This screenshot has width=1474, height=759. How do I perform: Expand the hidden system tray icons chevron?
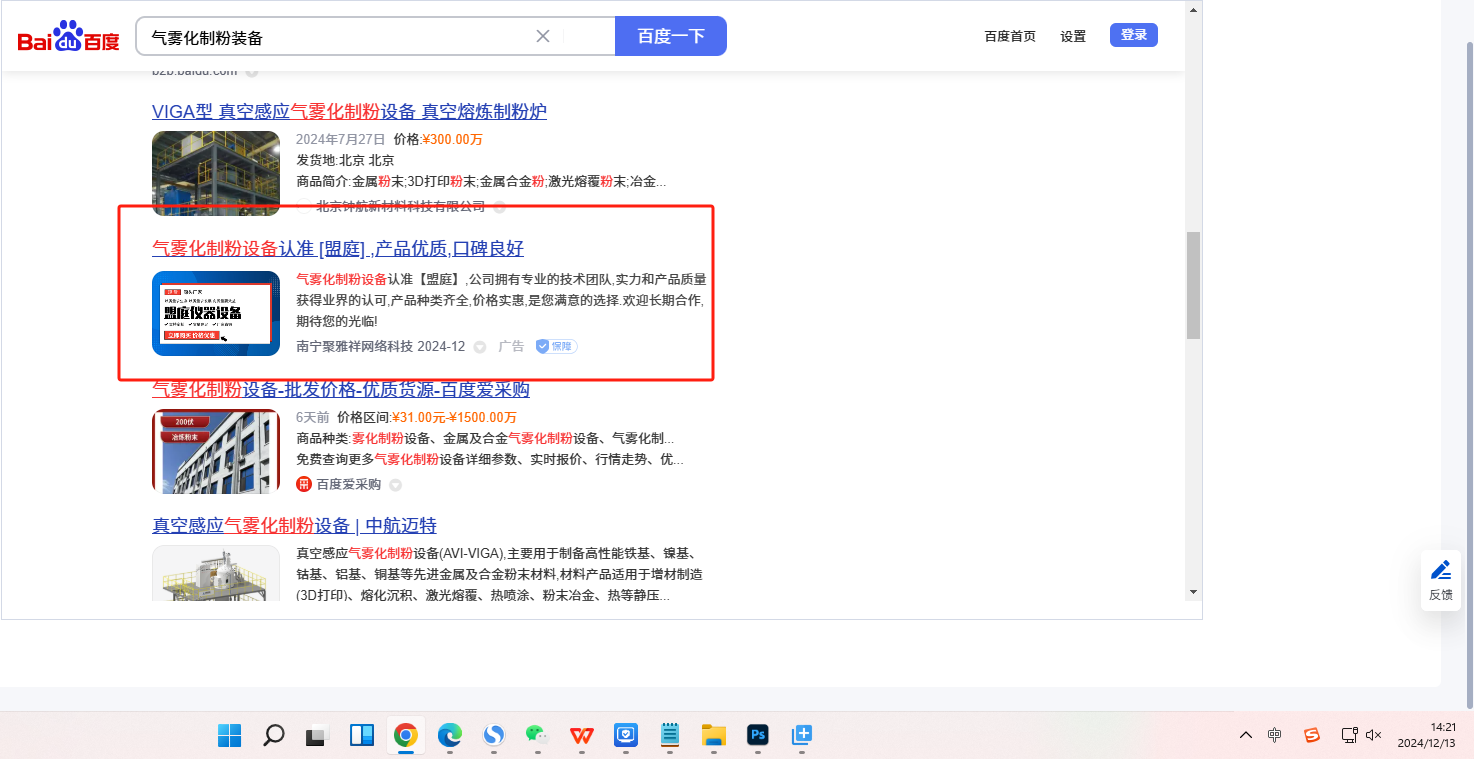tap(1245, 735)
